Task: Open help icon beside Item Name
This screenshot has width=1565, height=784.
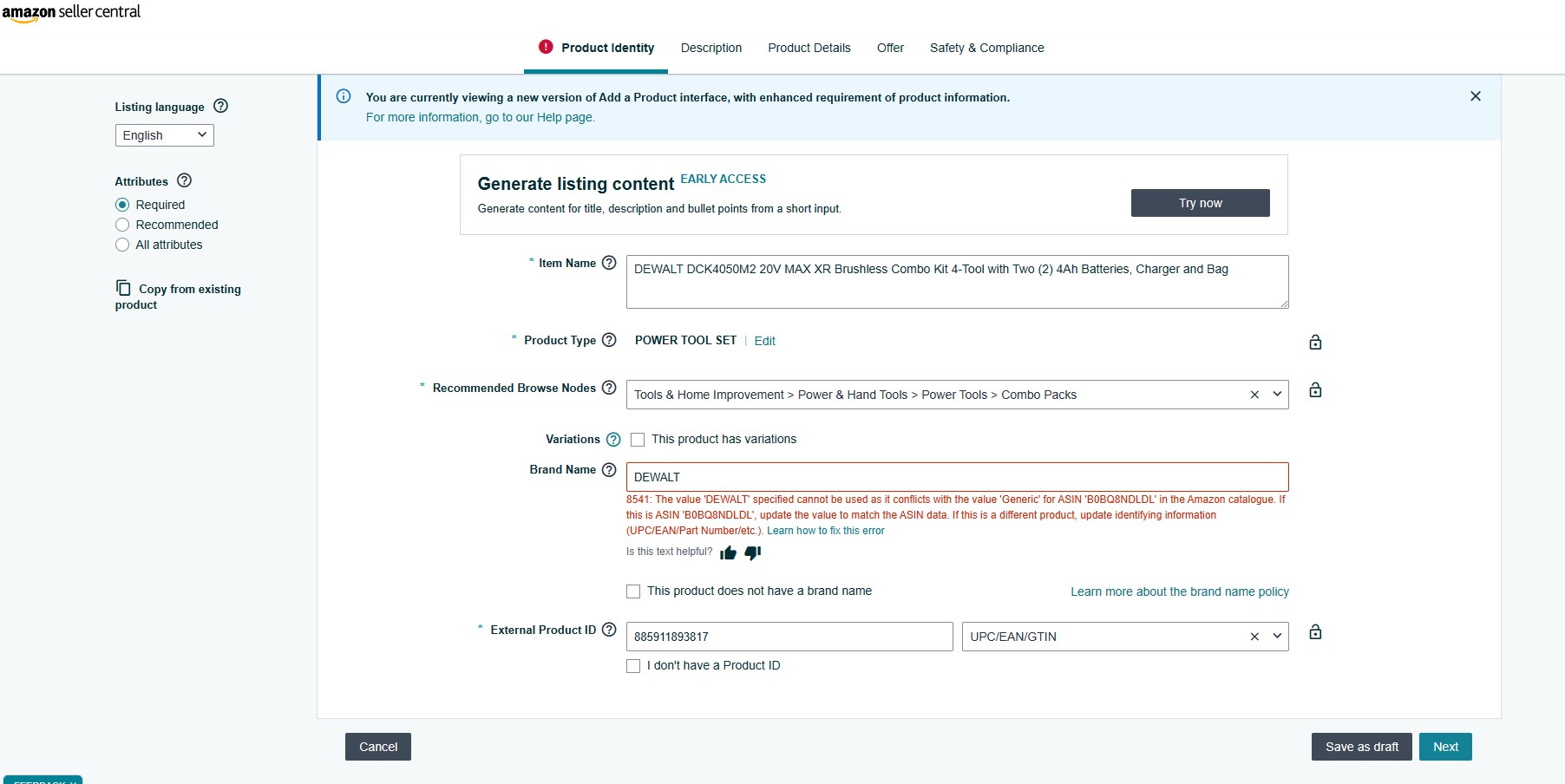Action: point(609,263)
